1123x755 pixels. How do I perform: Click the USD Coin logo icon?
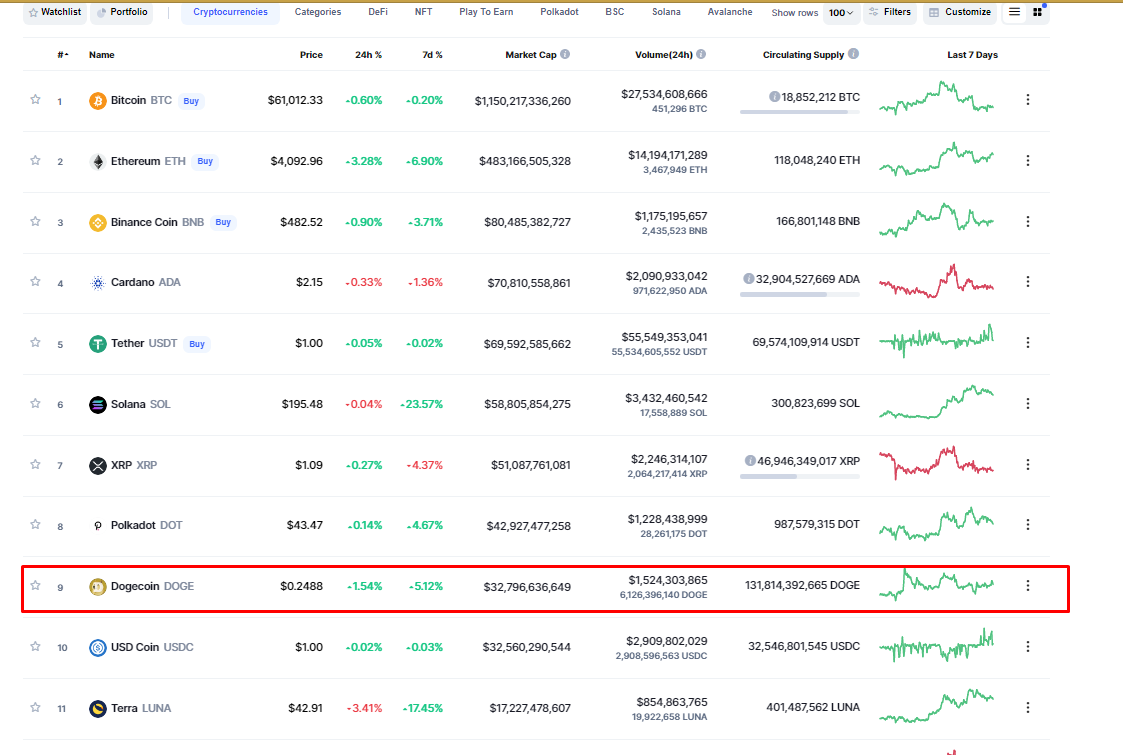pyautogui.click(x=97, y=648)
